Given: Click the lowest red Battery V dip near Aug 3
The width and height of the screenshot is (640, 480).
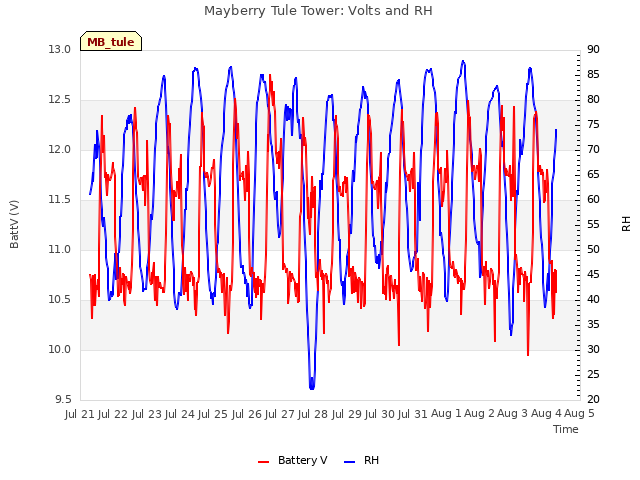Looking at the screenshot, I should (528, 354).
